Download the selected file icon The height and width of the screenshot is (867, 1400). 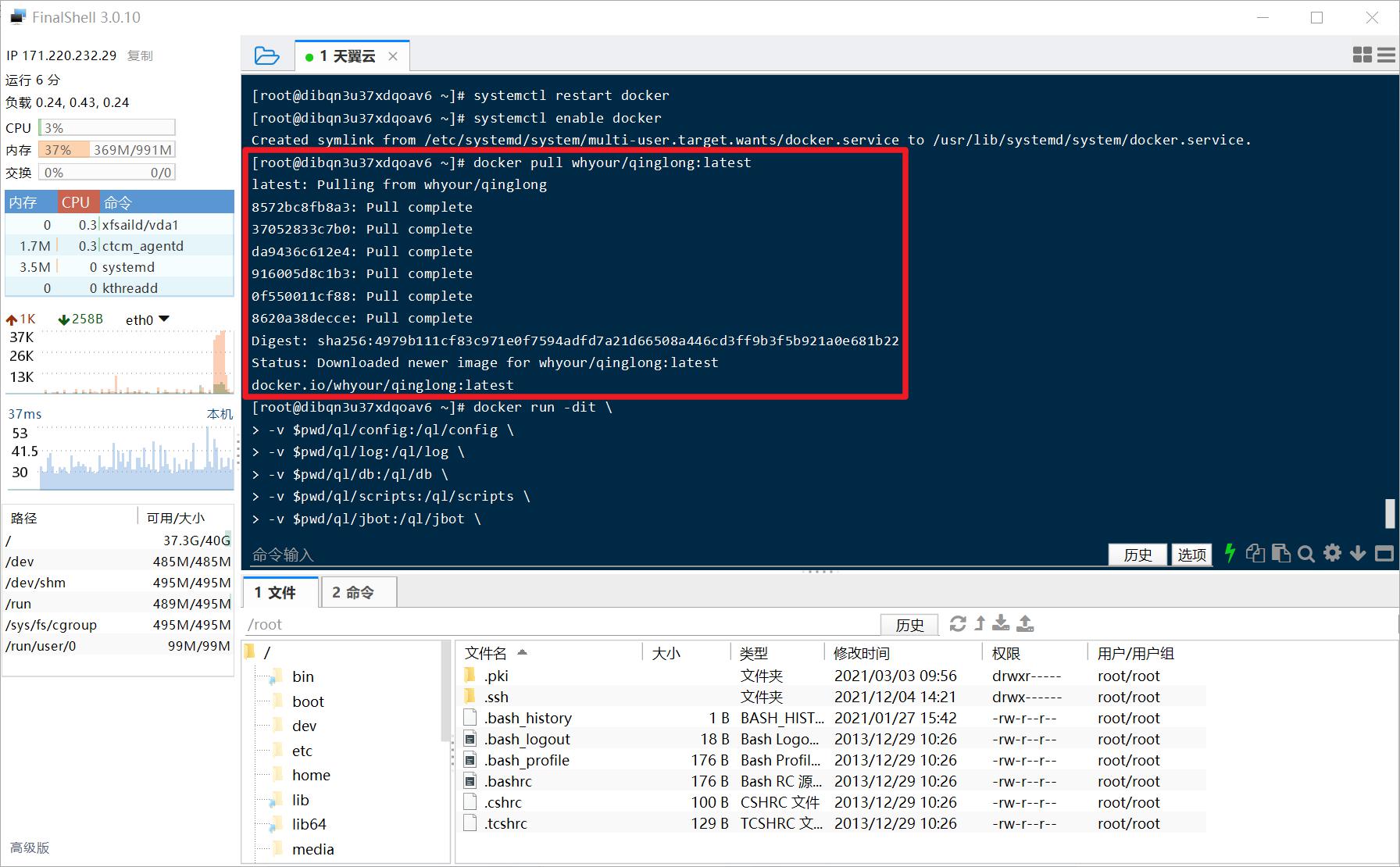(x=1001, y=623)
